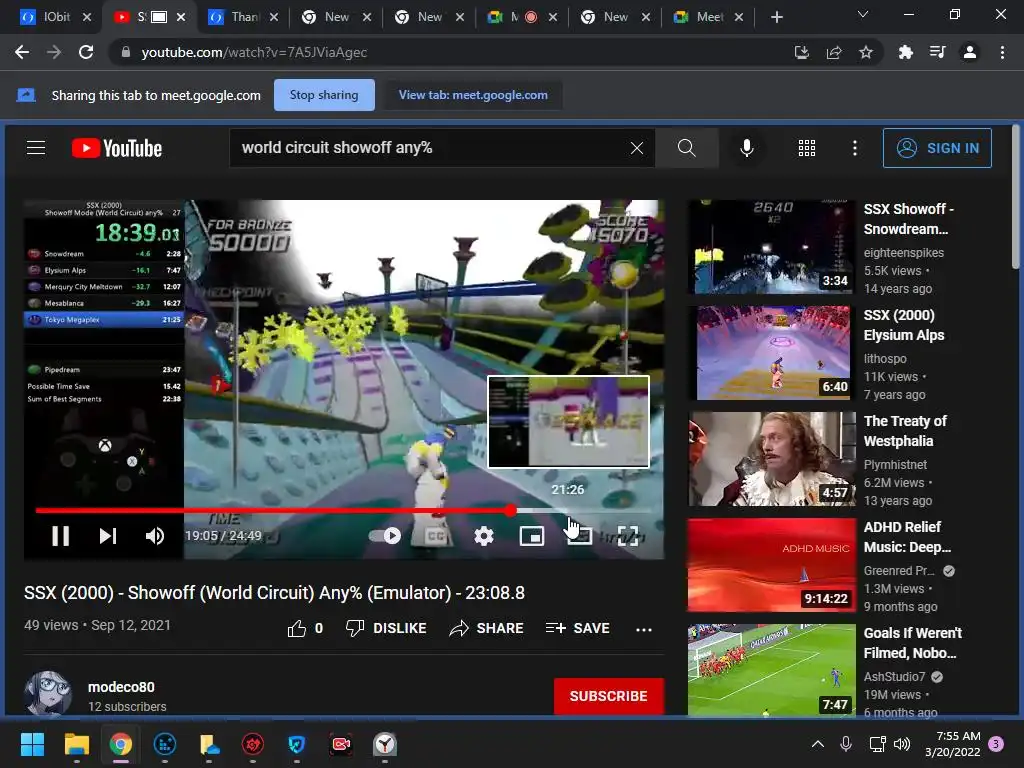Viewport: 1024px width, 768px height.
Task: Run search with magnifier button
Action: point(686,148)
